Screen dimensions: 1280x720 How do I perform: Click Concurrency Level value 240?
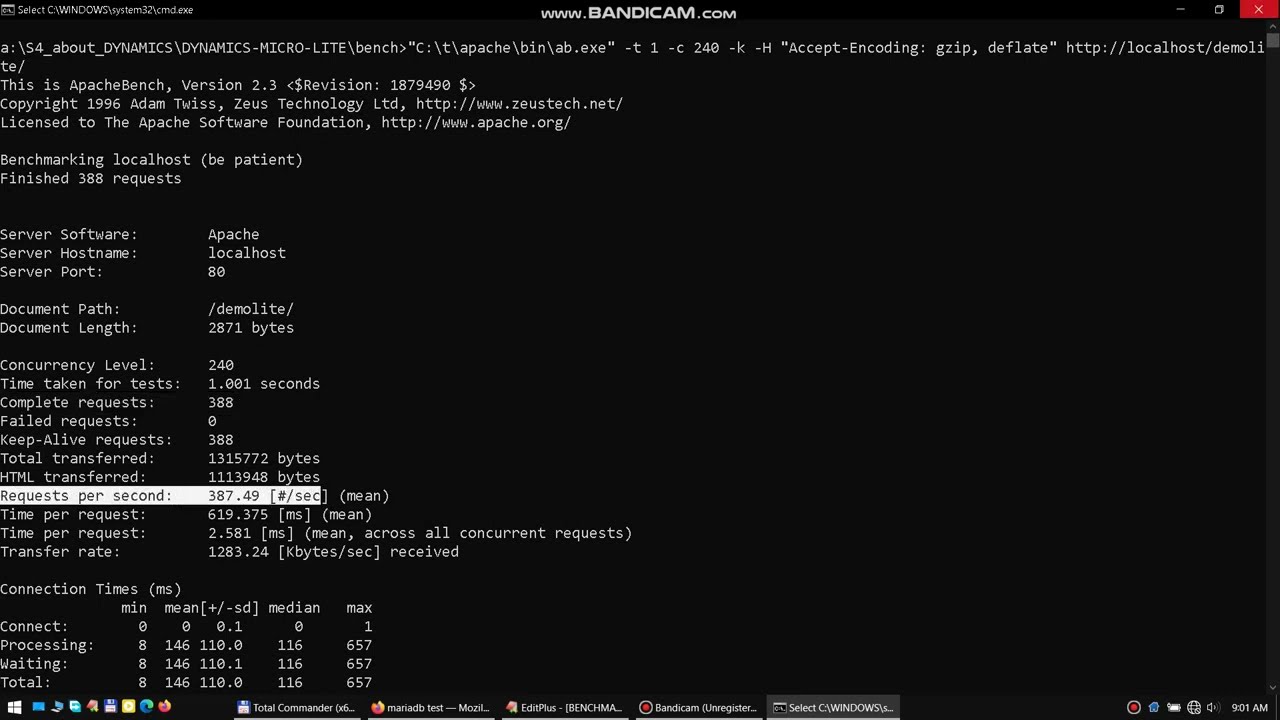click(221, 365)
